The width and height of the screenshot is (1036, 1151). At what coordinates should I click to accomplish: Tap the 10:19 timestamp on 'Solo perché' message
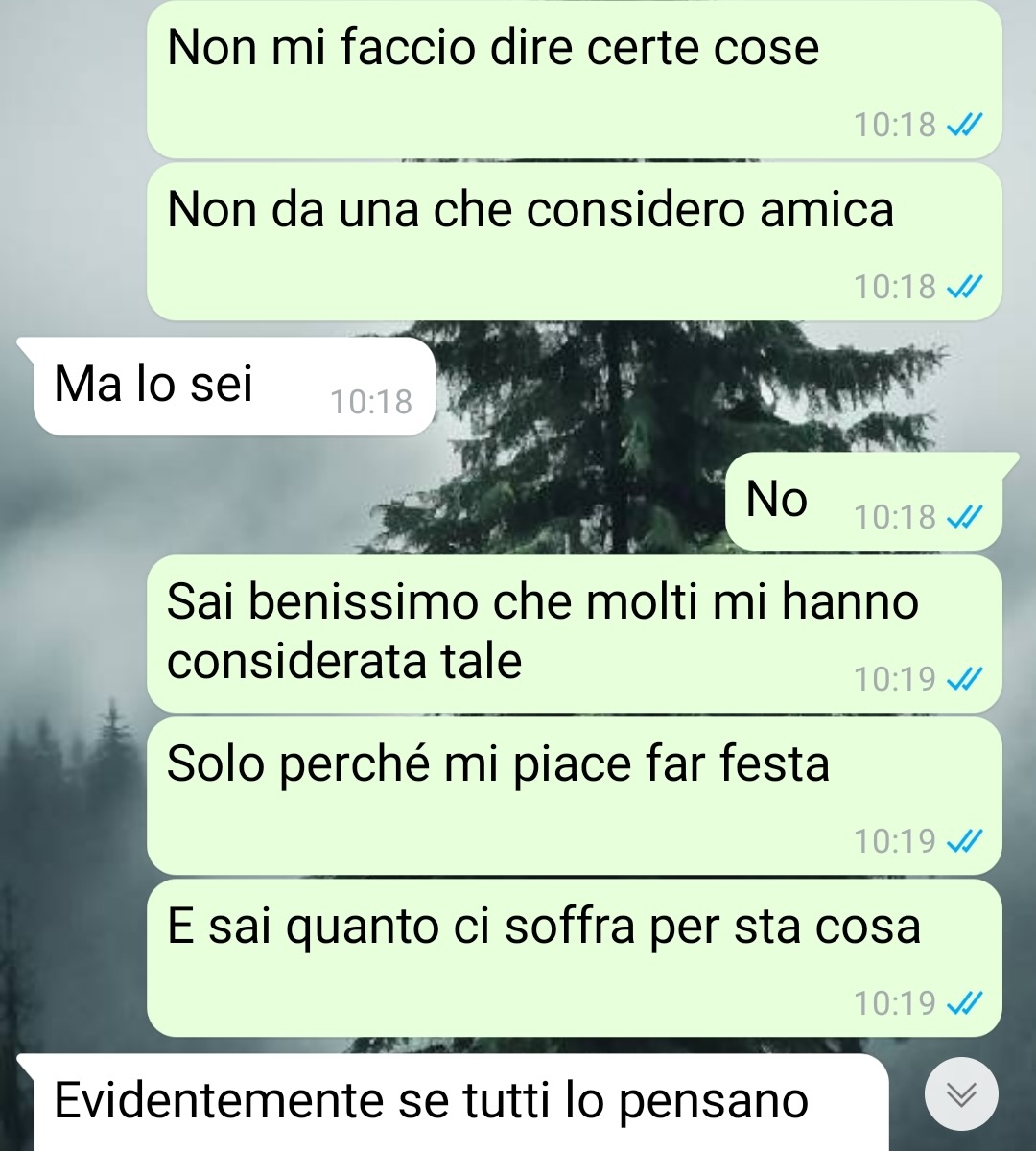click(x=894, y=842)
